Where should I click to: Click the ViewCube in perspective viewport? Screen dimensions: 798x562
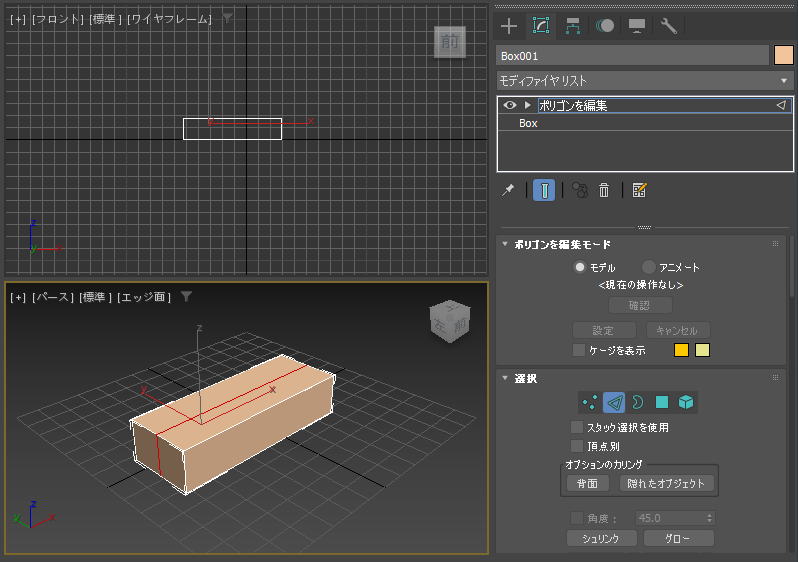450,321
